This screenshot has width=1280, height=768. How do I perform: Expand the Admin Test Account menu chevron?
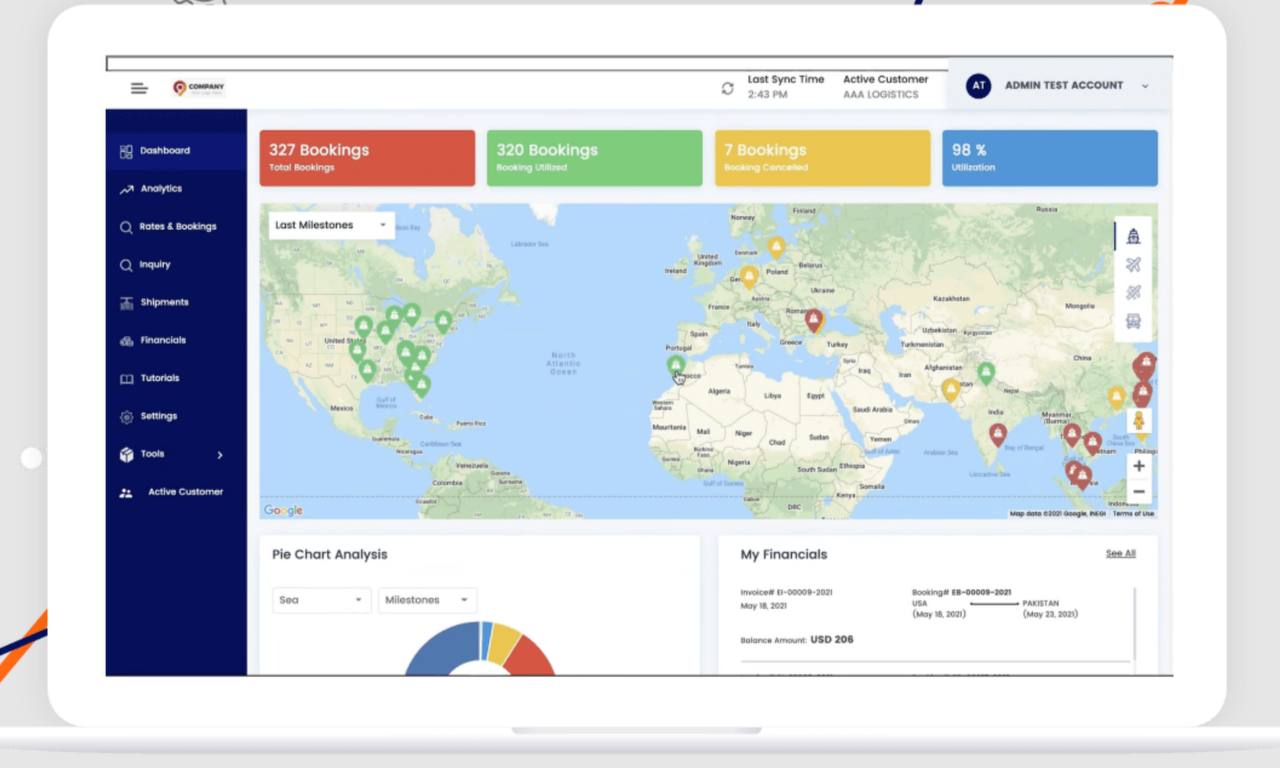pyautogui.click(x=1145, y=86)
